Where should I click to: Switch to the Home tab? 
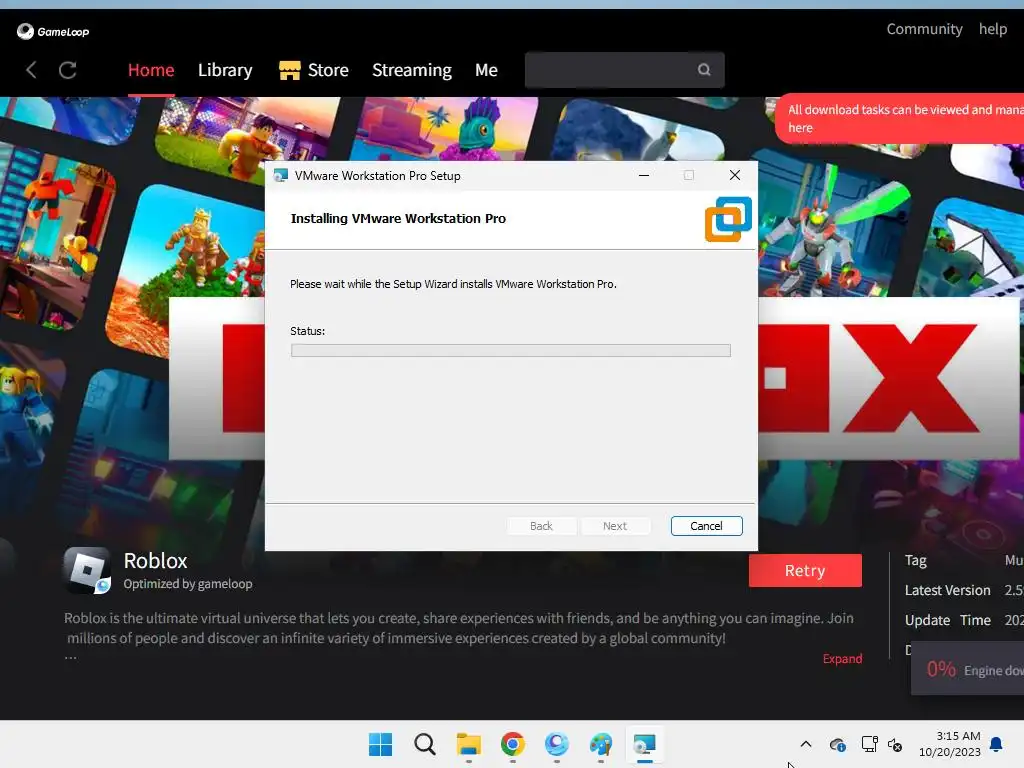[x=151, y=70]
